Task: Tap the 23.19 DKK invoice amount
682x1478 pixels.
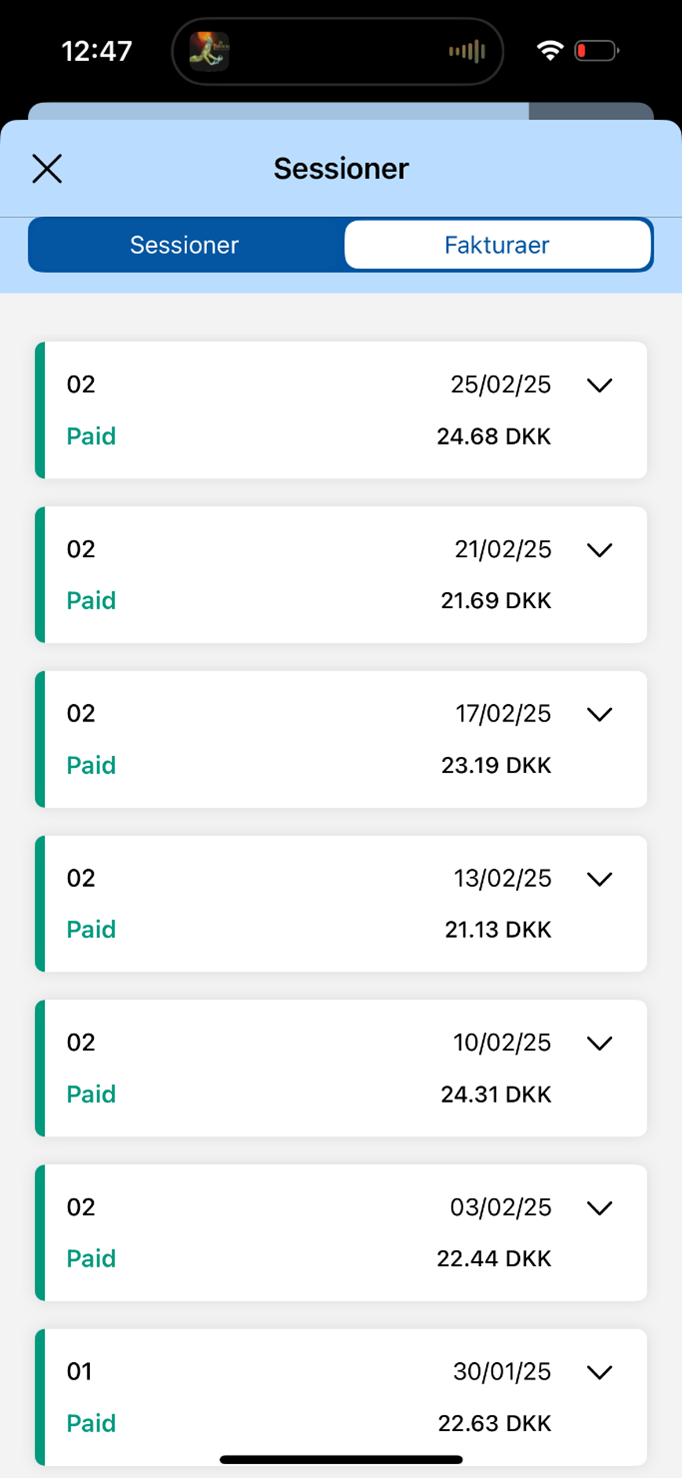Action: pos(496,765)
